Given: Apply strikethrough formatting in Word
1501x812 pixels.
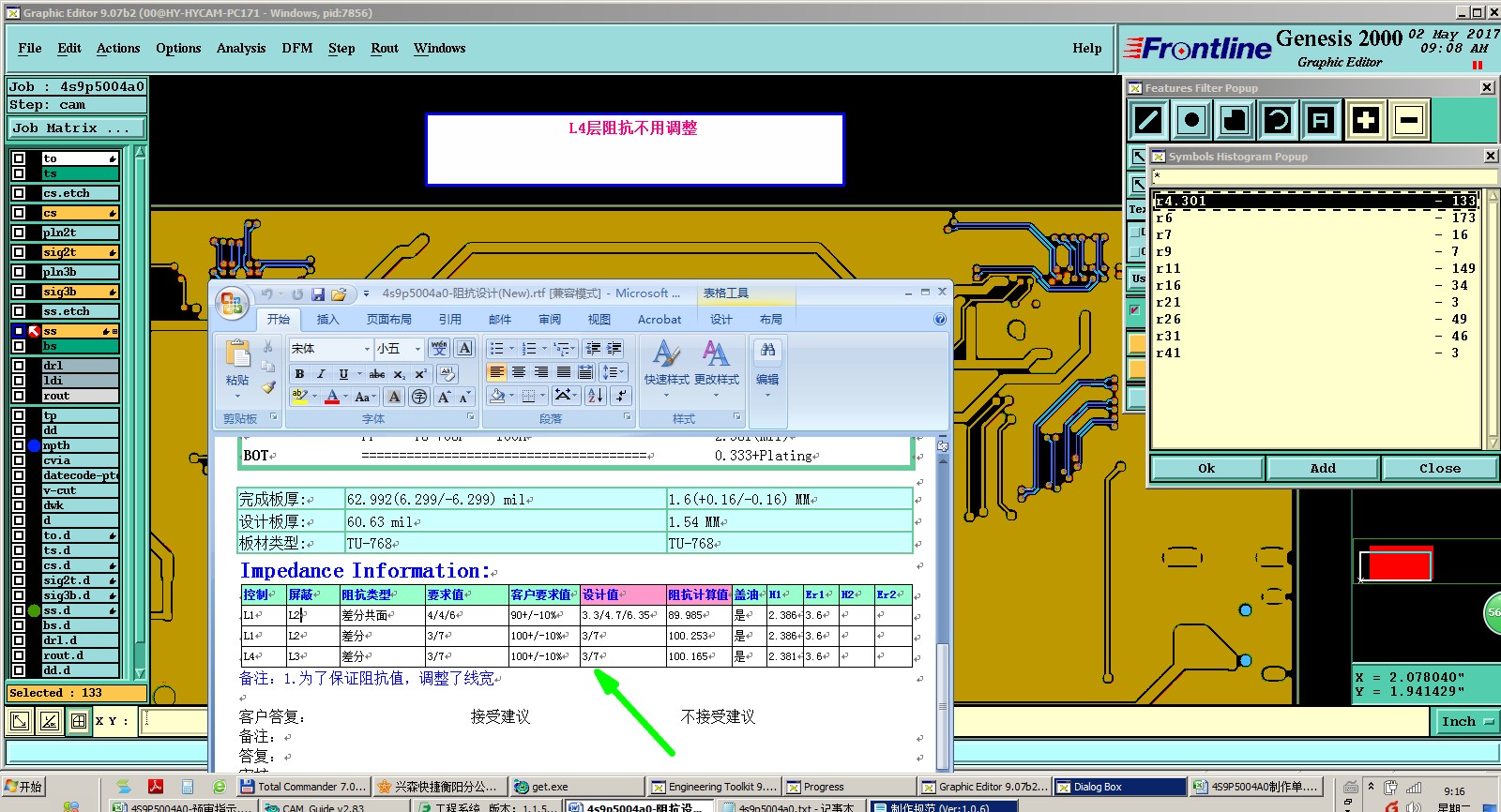Looking at the screenshot, I should point(377,374).
